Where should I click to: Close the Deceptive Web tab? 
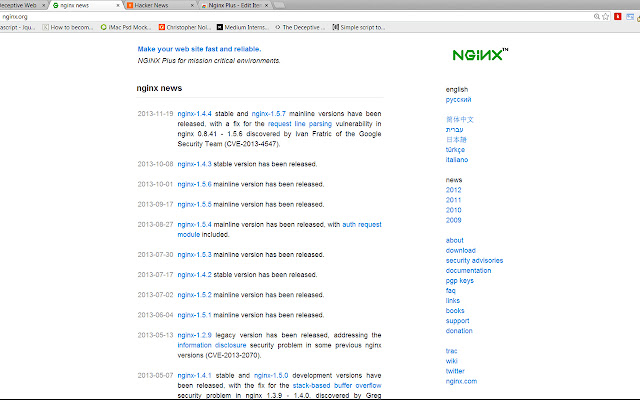pos(43,5)
